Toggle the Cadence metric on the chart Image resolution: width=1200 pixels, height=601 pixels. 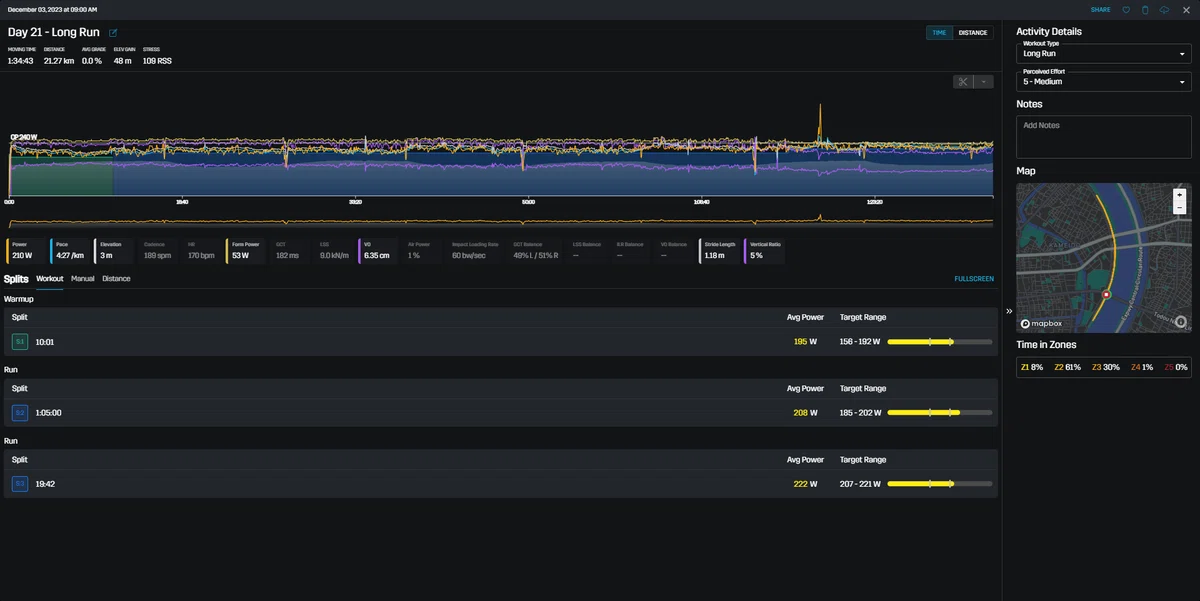coord(156,250)
